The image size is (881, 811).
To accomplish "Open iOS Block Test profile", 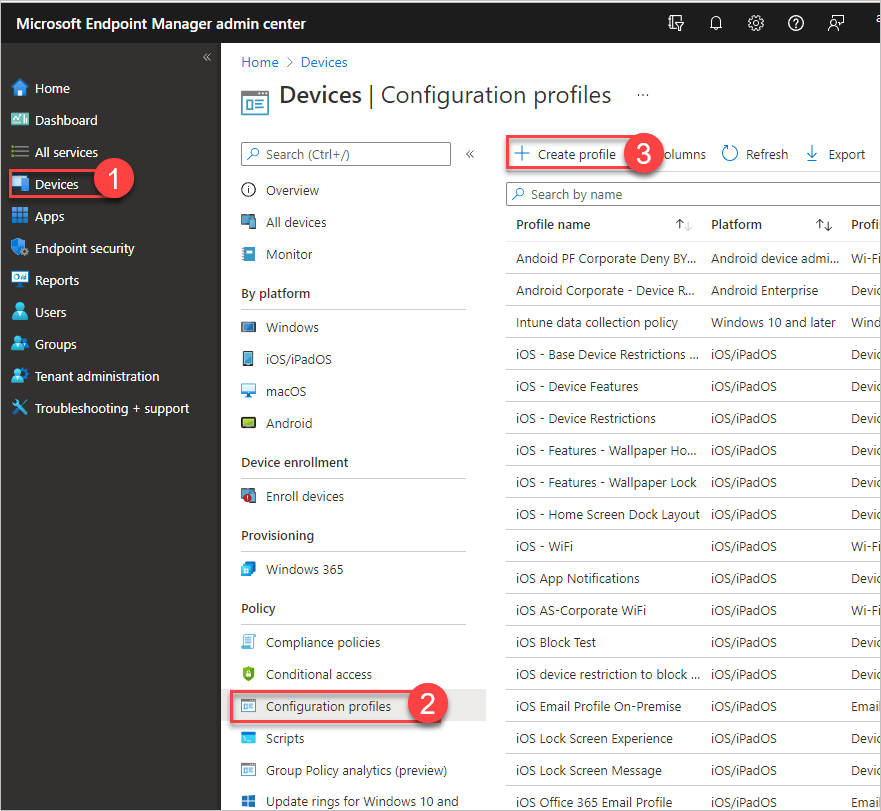I will click(x=556, y=643).
